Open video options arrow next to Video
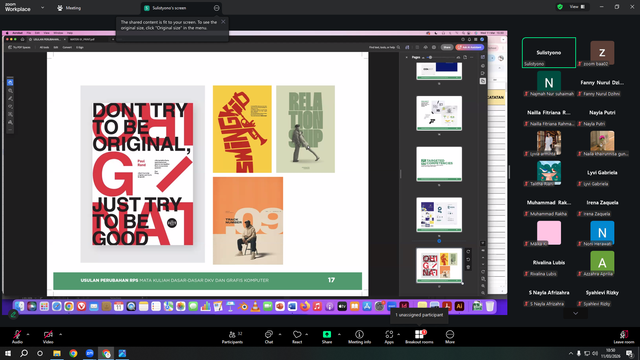Viewport: 640px width, 360px height. (x=60, y=334)
